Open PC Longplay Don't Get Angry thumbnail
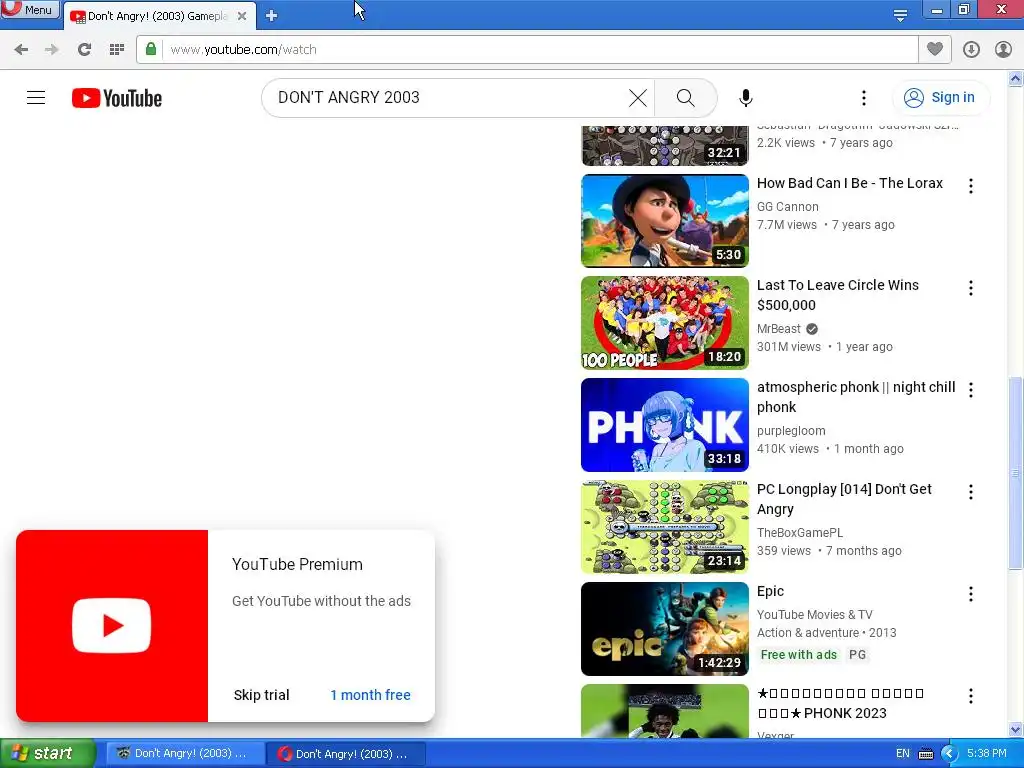The width and height of the screenshot is (1024, 768). coord(665,526)
